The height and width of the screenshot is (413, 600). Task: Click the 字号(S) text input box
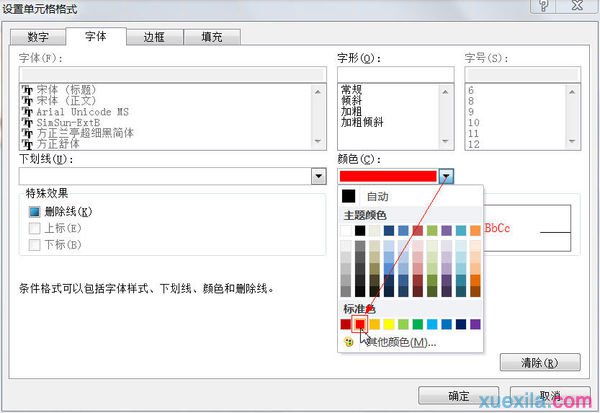click(x=522, y=74)
